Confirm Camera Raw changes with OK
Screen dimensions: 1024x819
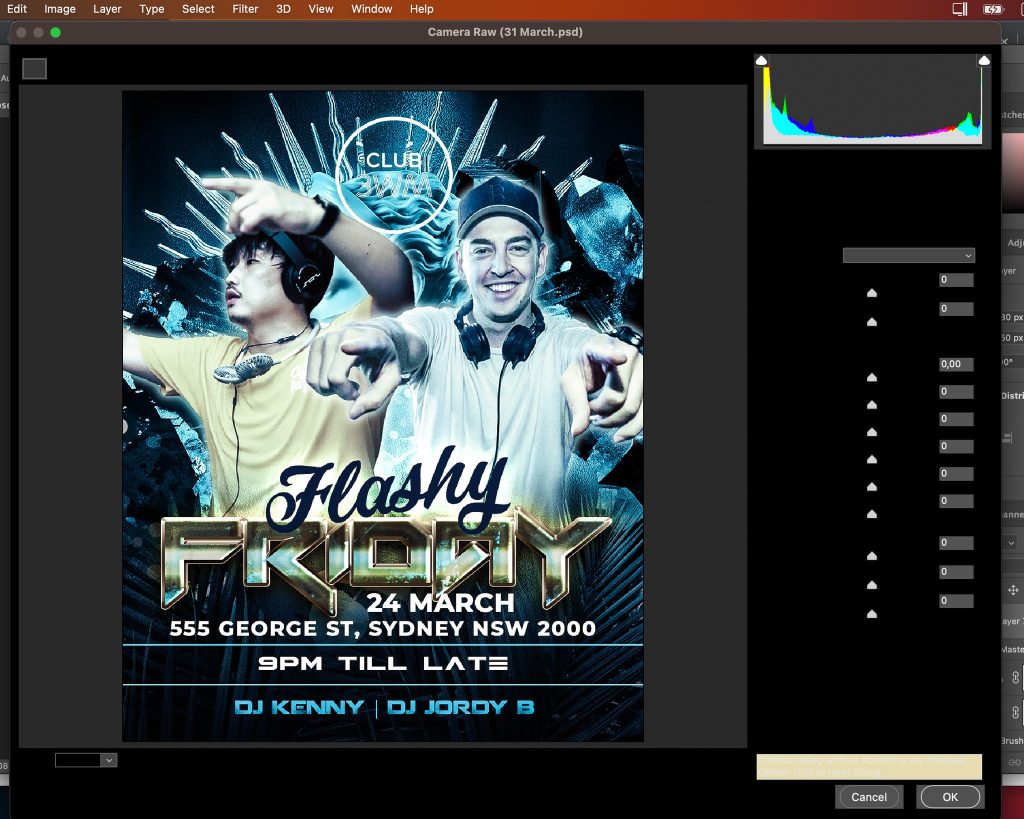(x=950, y=797)
